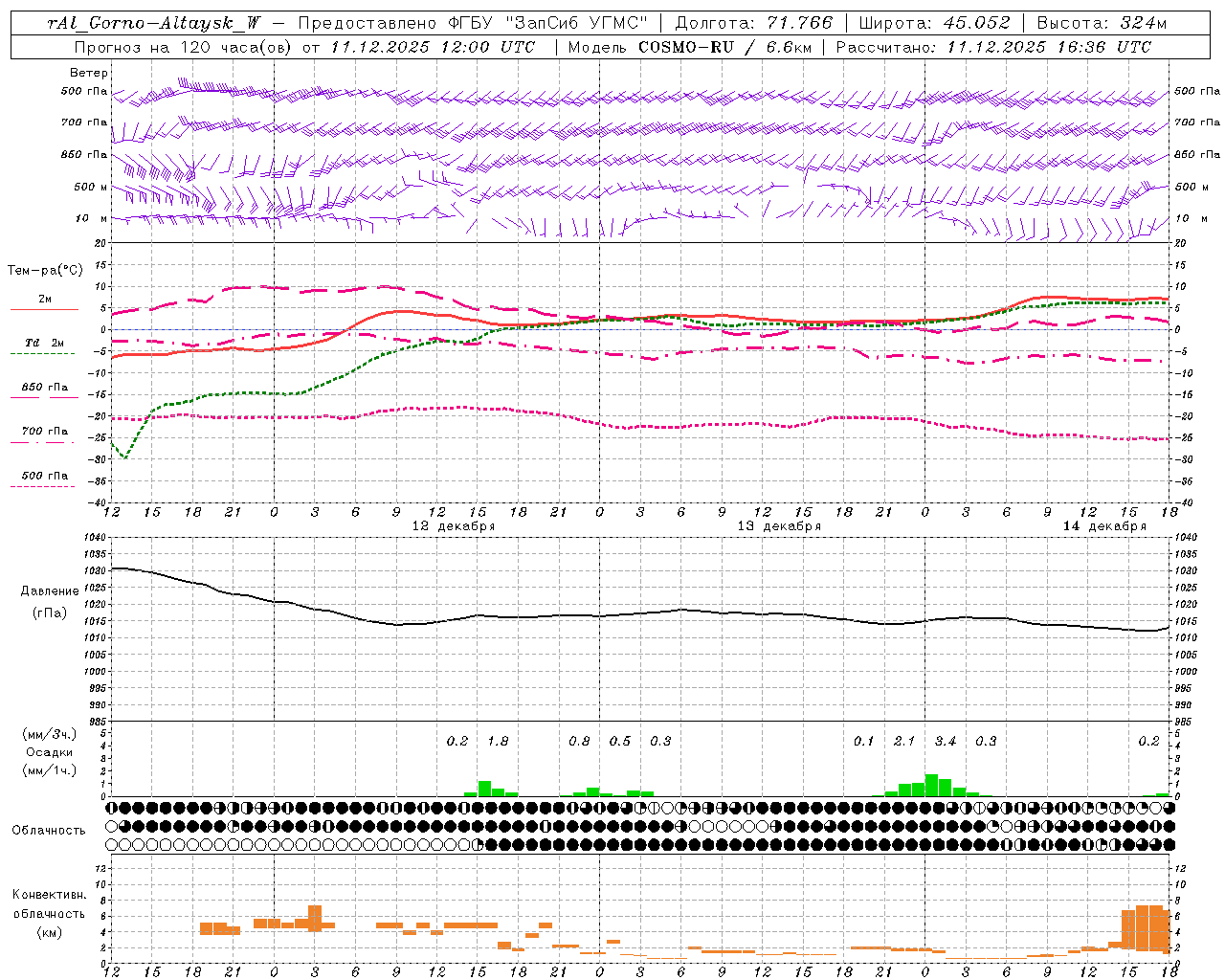The width and height of the screenshot is (1225, 980).
Task: Click the Тем-ра(°C) panel label
Action: click(x=45, y=271)
